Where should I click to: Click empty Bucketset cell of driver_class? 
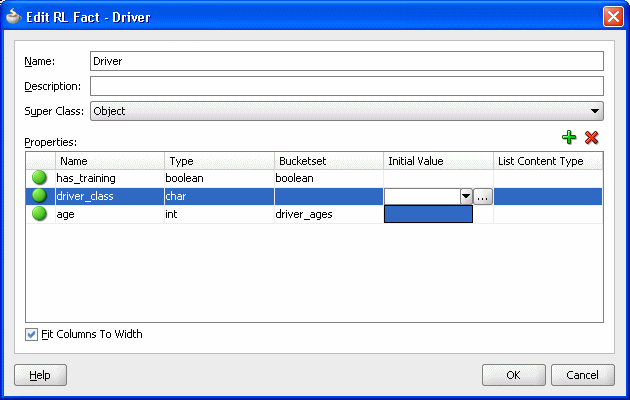(x=329, y=196)
